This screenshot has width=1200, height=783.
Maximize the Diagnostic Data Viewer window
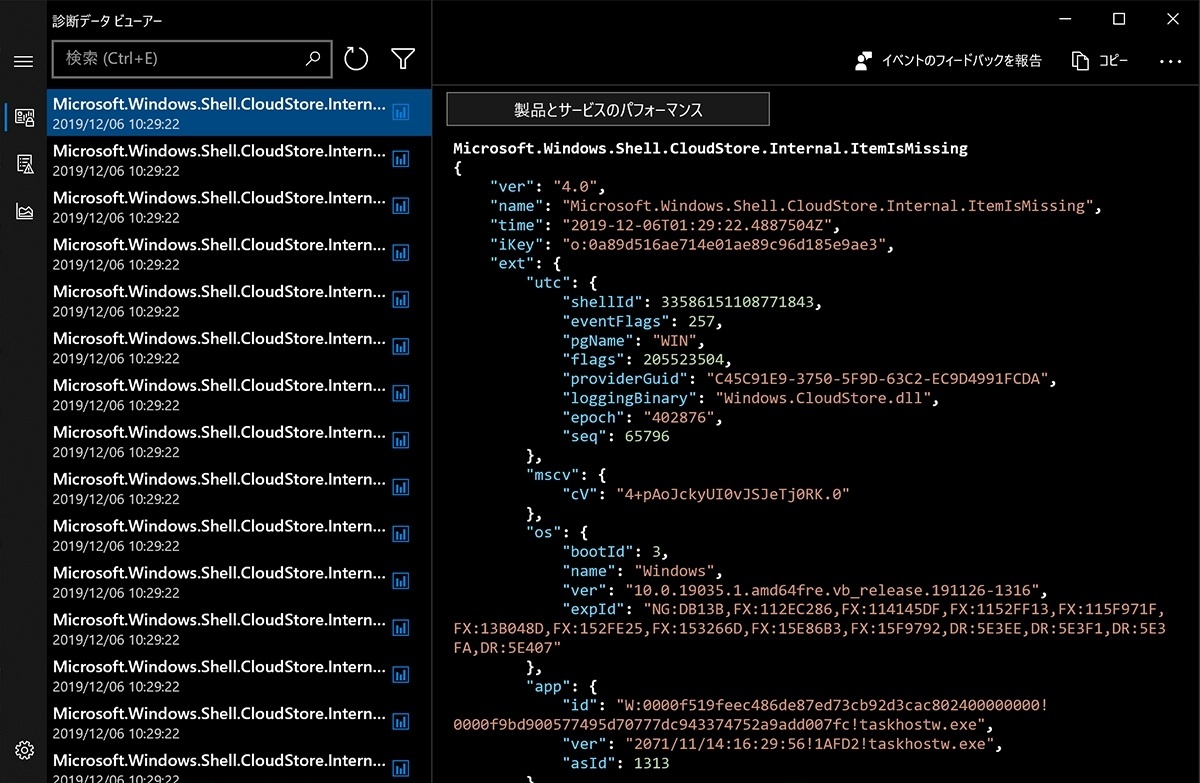[1119, 19]
